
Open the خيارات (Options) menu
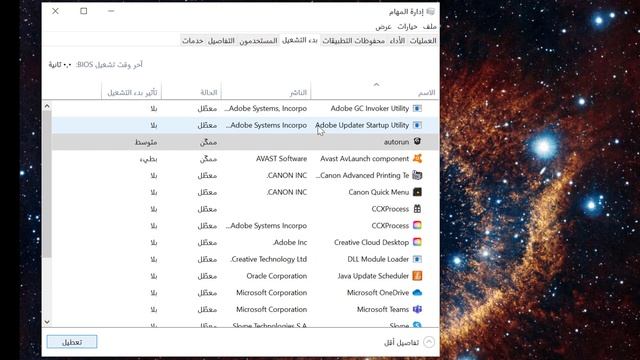[x=407, y=27]
